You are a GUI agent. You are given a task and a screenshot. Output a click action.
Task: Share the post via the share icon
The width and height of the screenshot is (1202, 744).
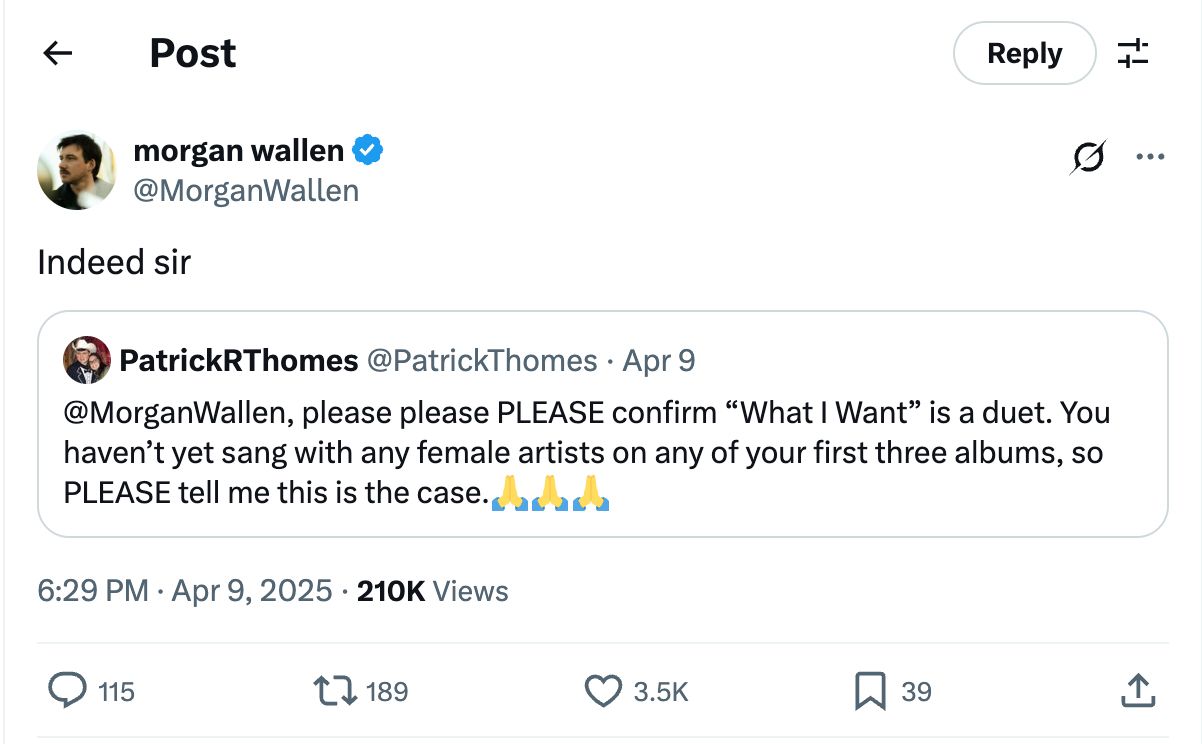(1140, 691)
